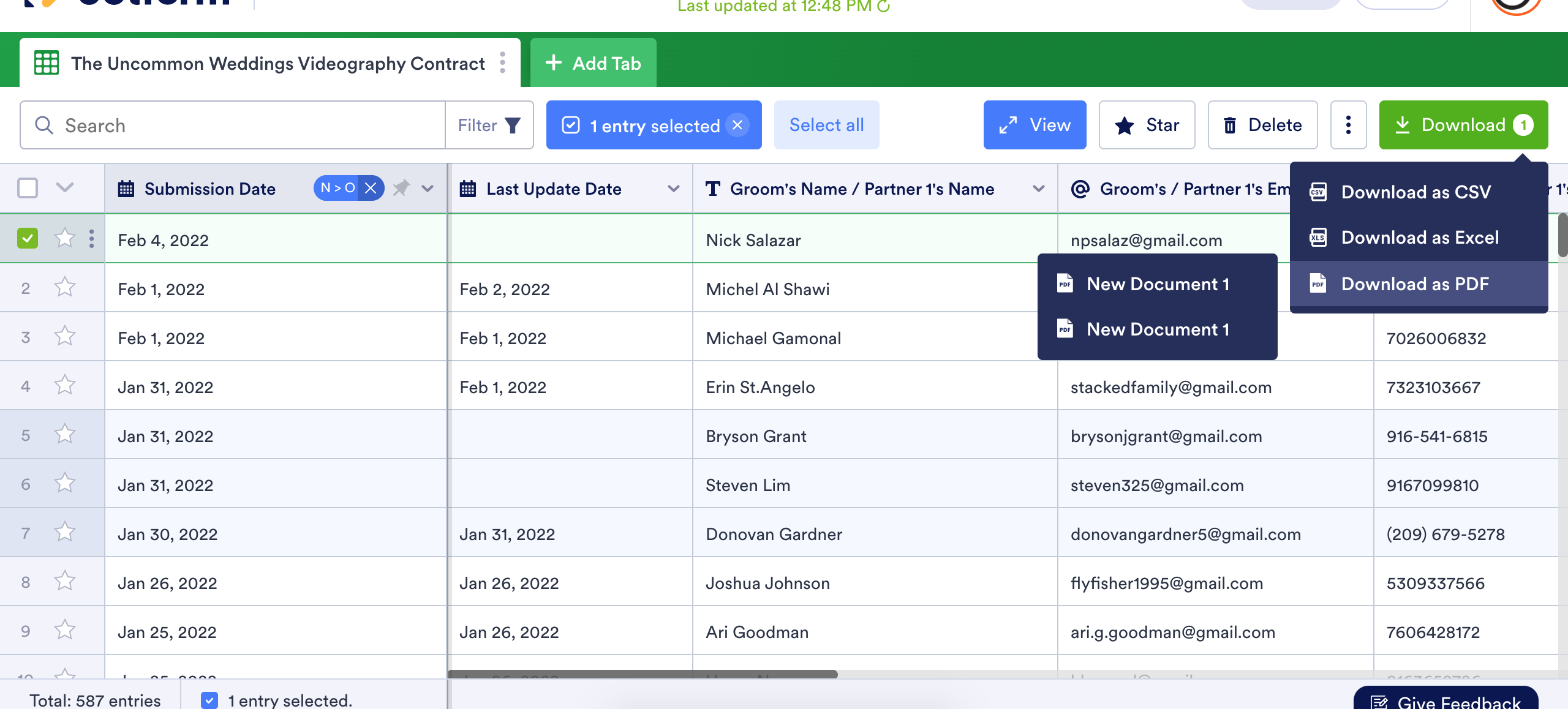Screen dimensions: 1568x709
Task: Open the Filter dropdown
Action: (489, 125)
